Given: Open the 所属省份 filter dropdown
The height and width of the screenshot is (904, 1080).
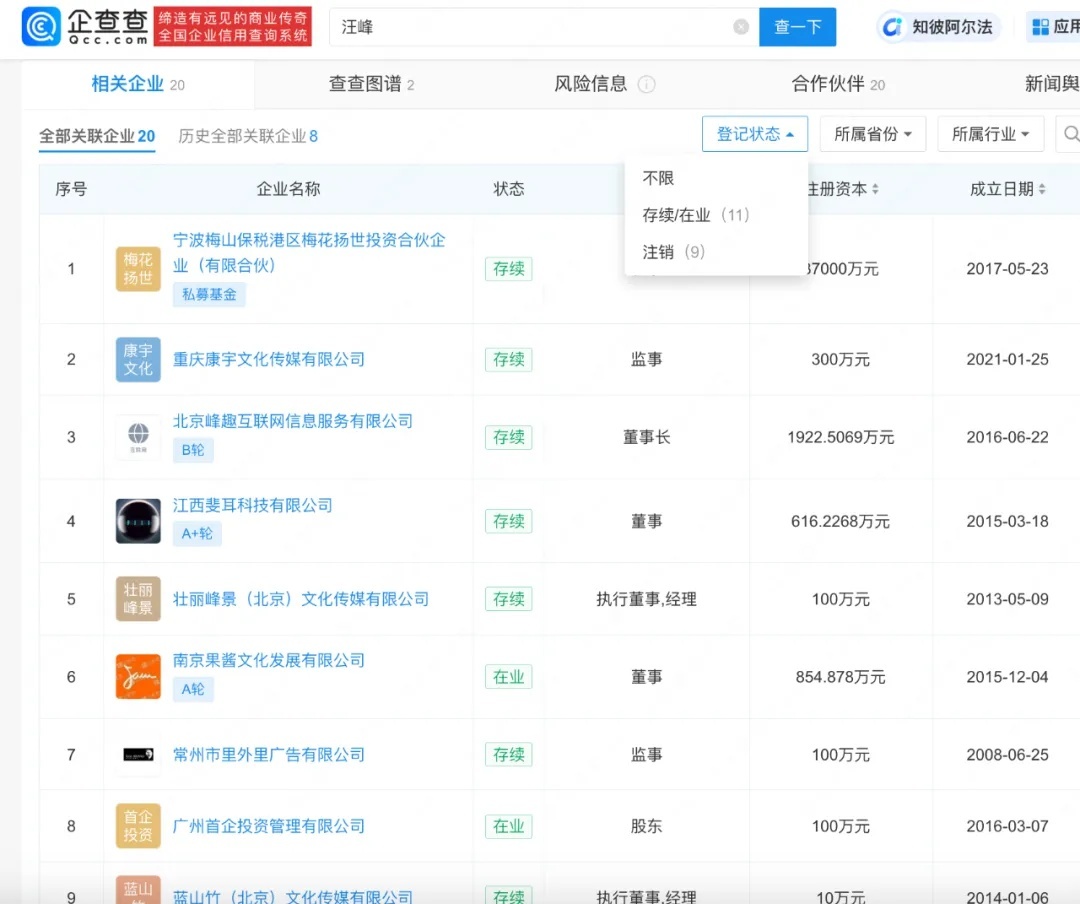Looking at the screenshot, I should tap(872, 134).
